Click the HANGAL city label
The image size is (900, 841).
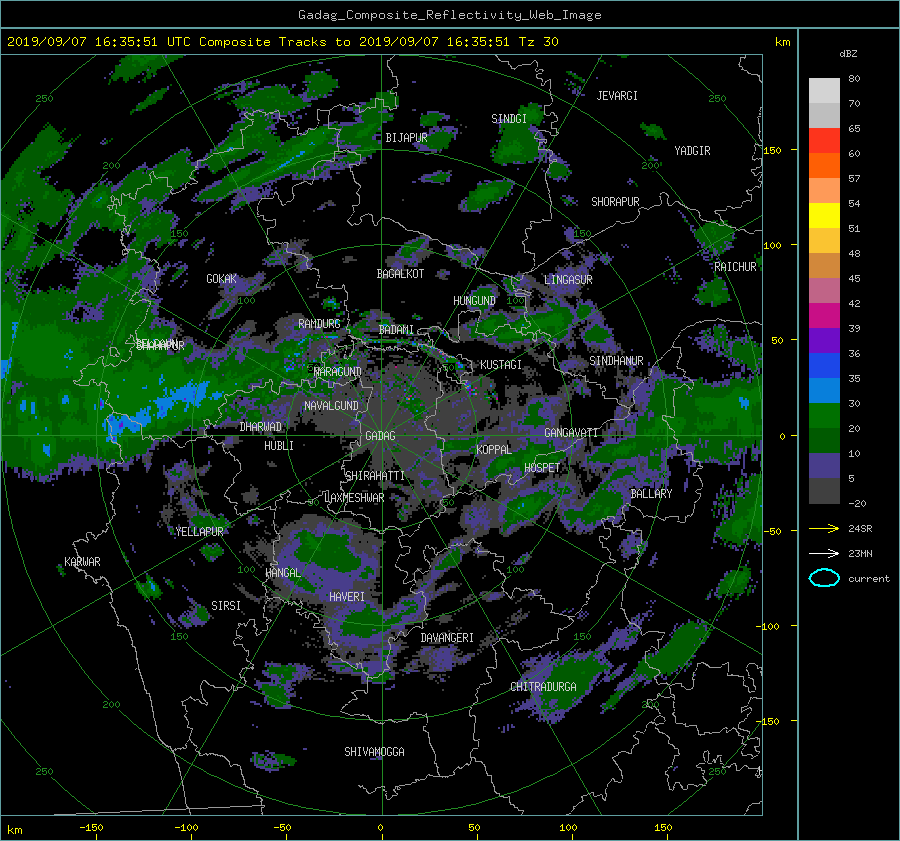click(283, 573)
